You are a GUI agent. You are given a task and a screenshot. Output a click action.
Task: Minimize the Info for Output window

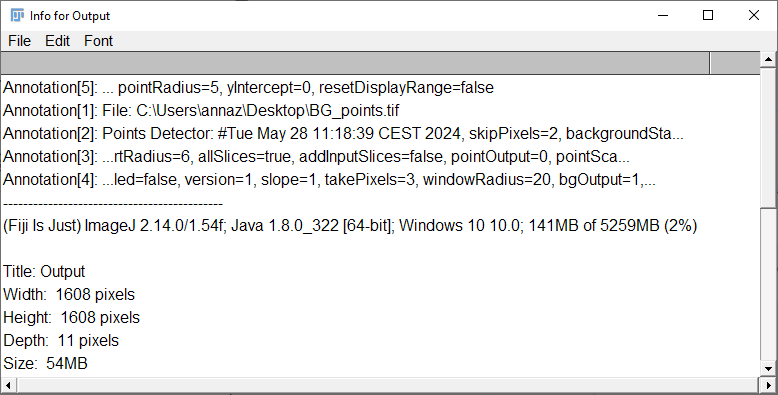[x=663, y=15]
